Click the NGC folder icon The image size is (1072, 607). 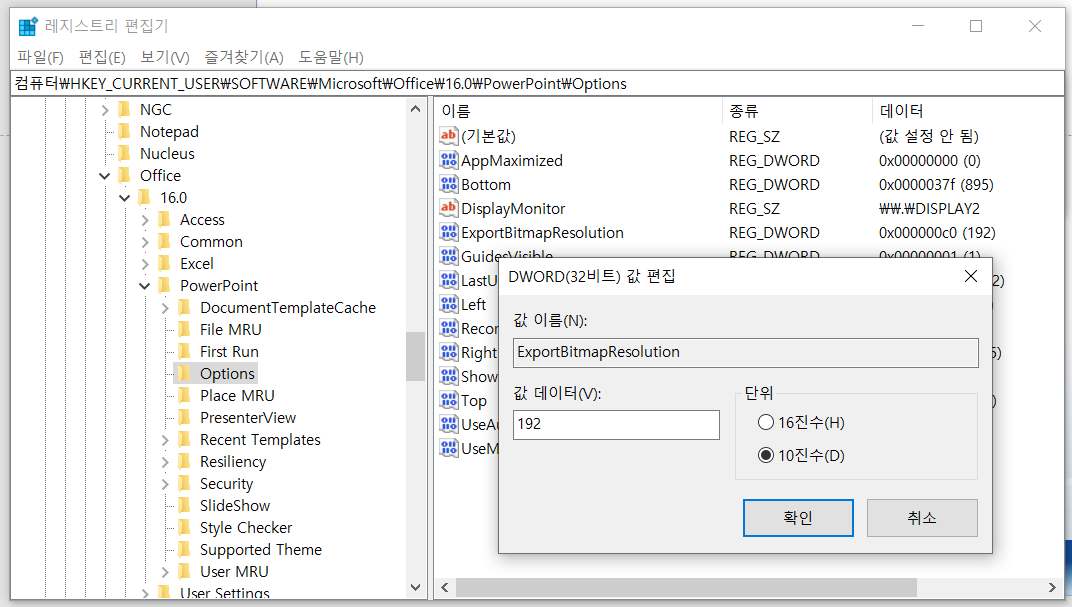[124, 109]
